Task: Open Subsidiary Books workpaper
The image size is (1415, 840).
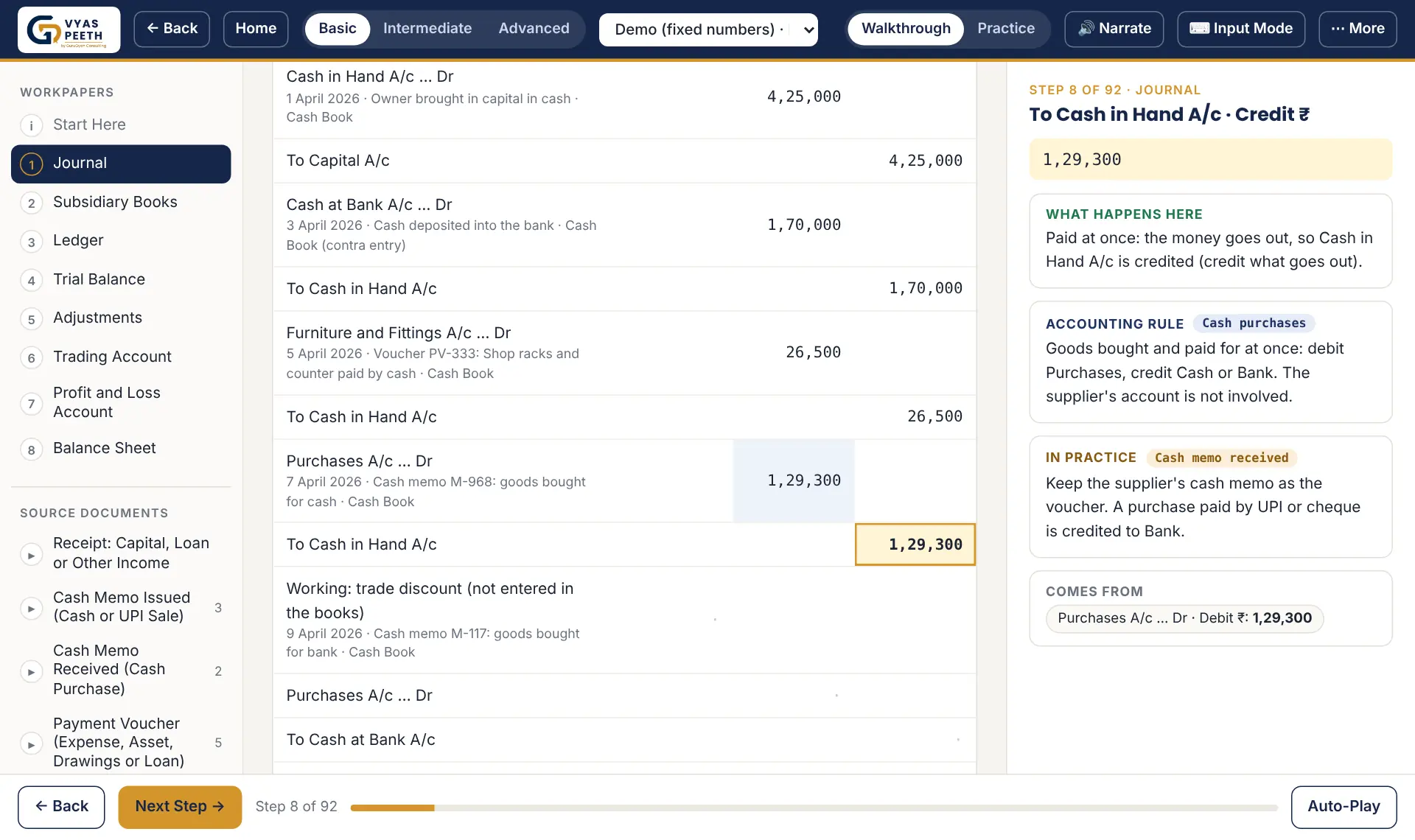Action: 121,203
